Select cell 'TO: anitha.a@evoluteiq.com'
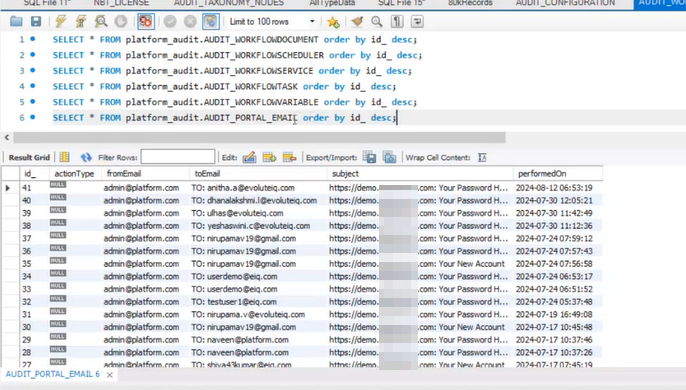Screen dimensions: 686x390 click(258, 188)
